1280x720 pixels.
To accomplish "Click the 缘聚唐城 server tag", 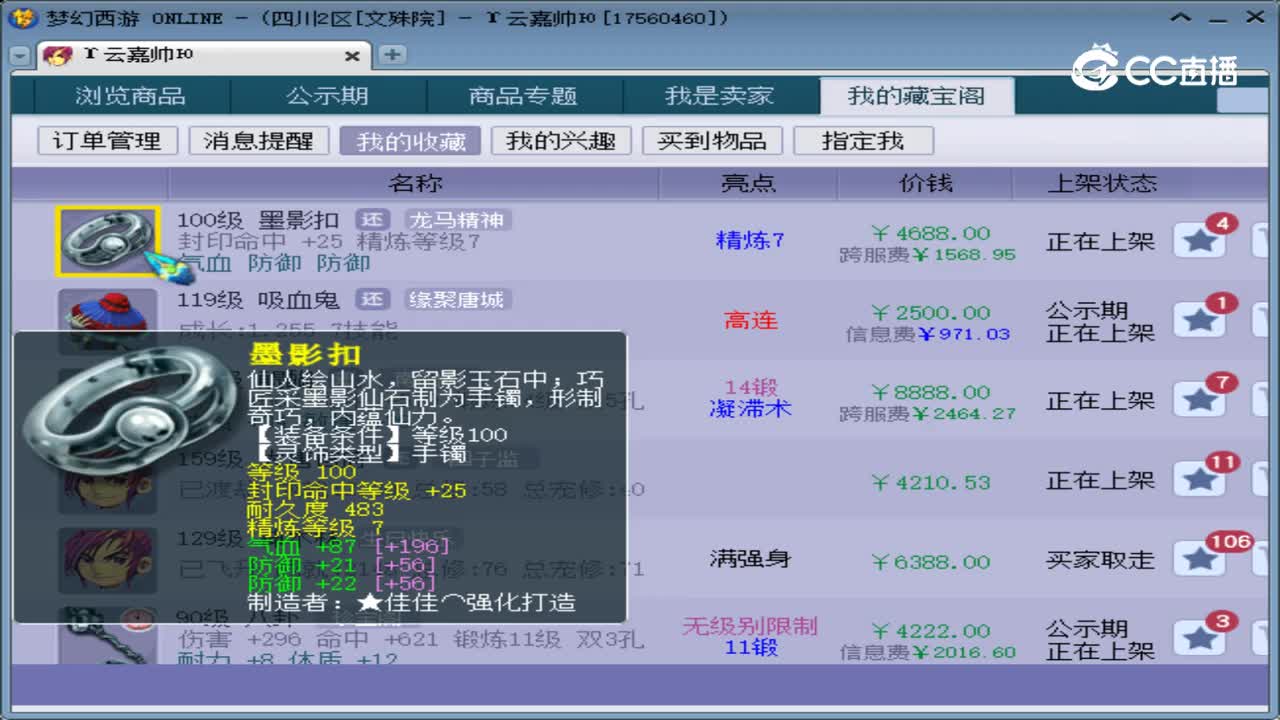I will 459,299.
